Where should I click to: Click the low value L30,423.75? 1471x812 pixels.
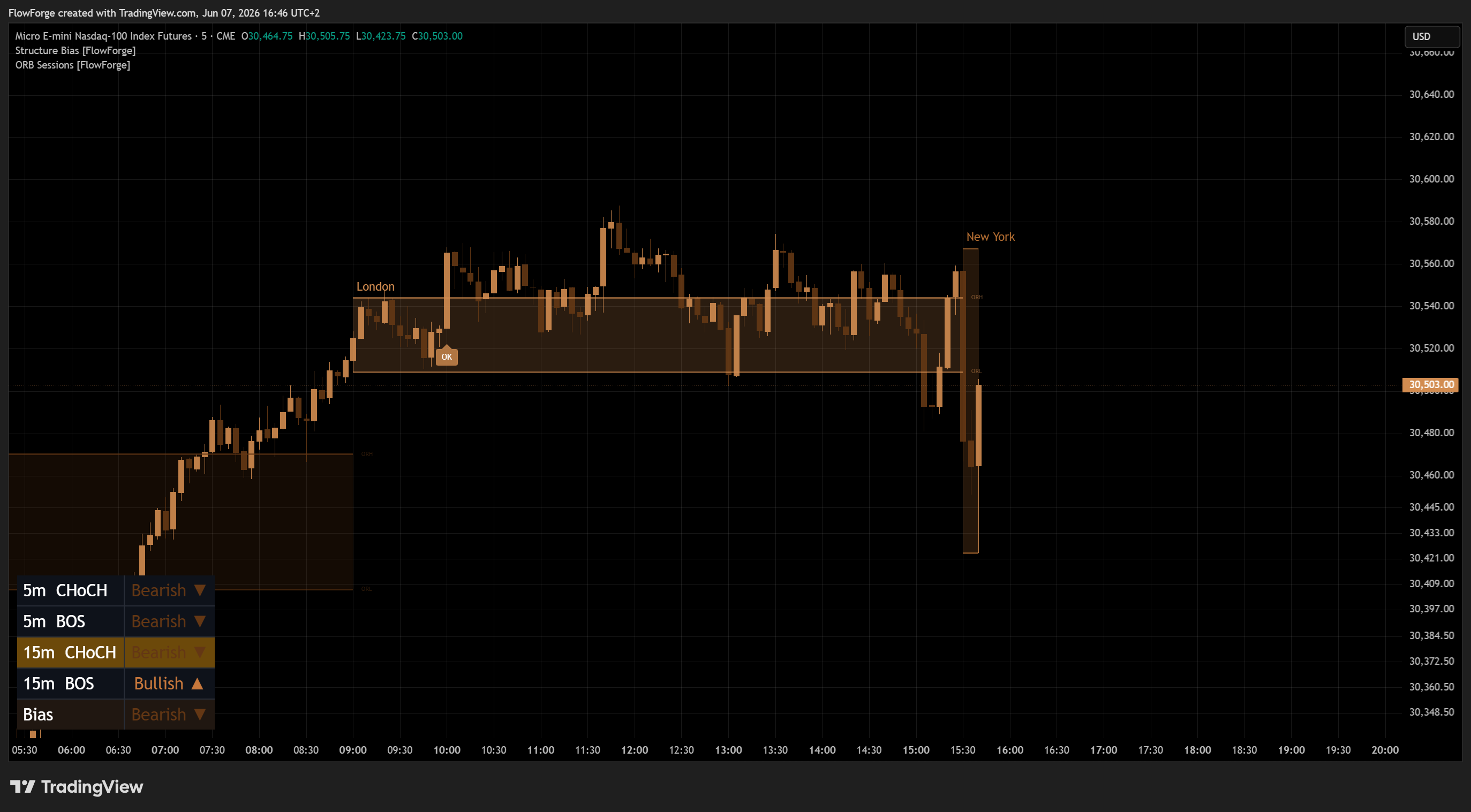click(x=380, y=36)
